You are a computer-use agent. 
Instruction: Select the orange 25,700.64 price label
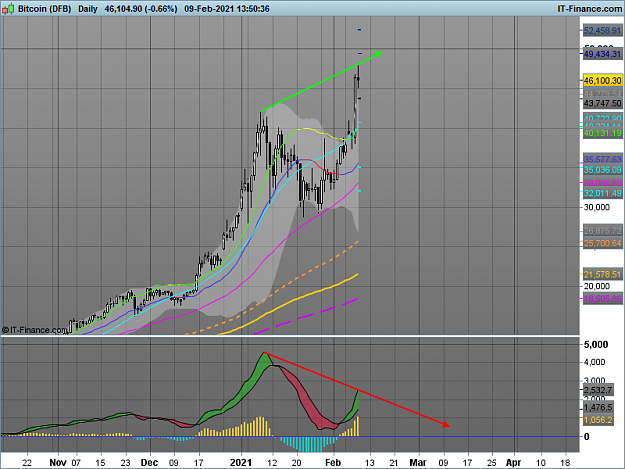tap(602, 243)
